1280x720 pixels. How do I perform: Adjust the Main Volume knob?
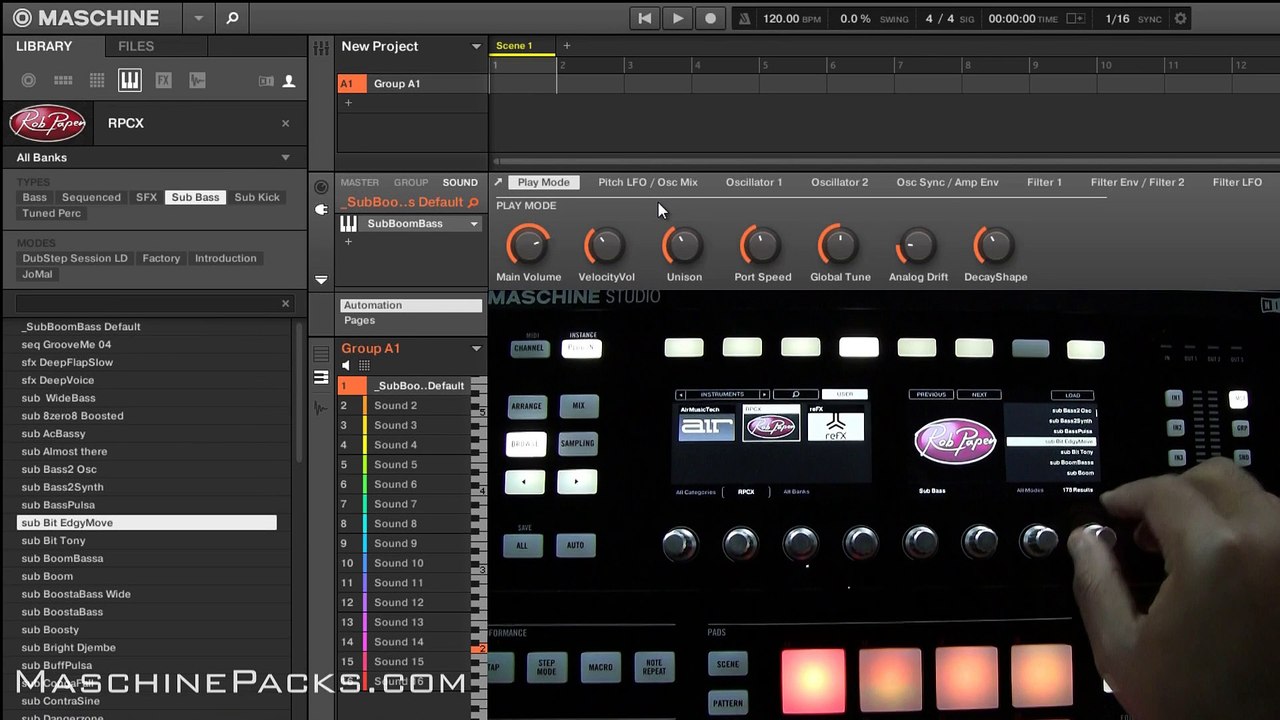[x=528, y=245]
